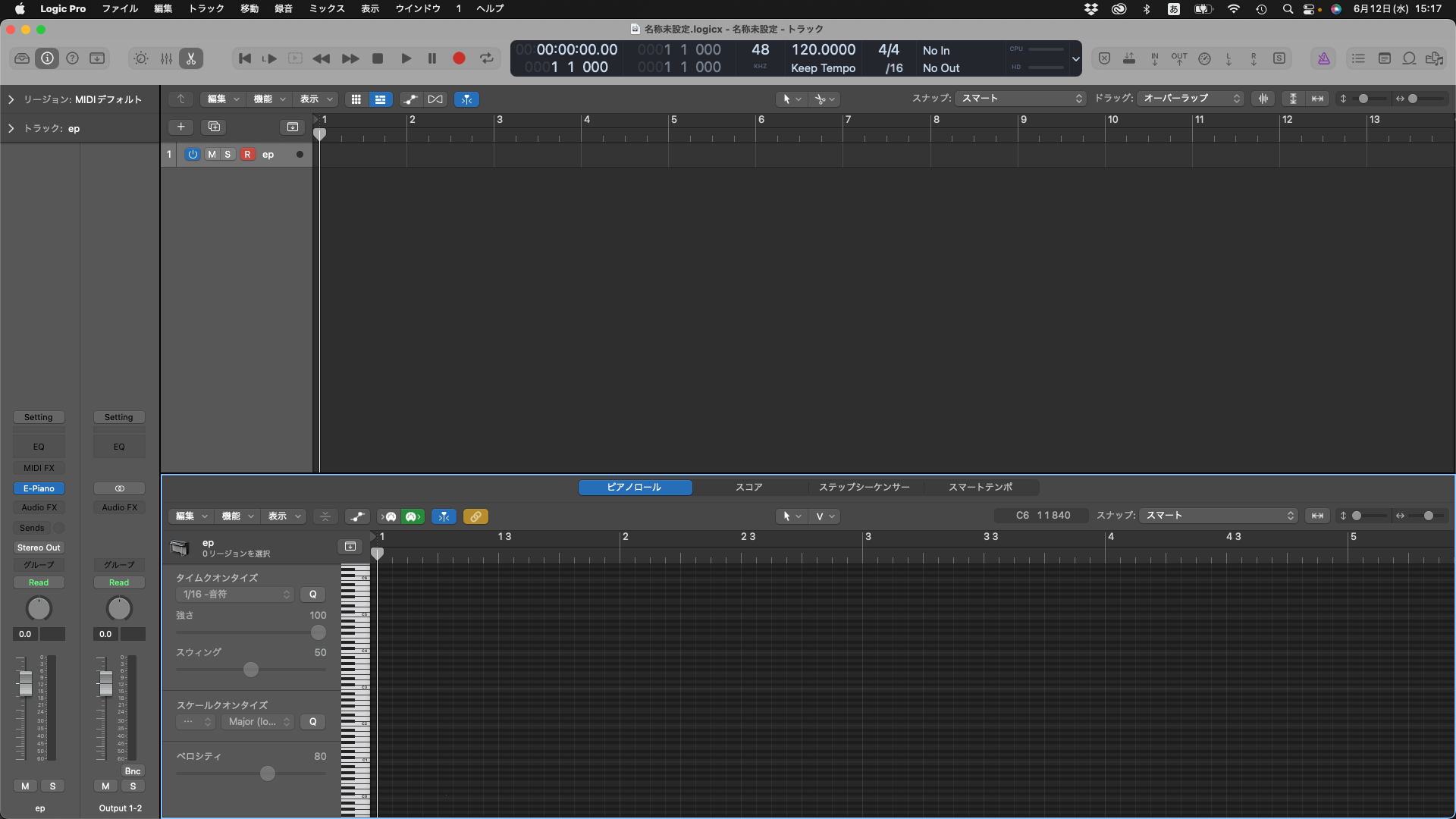The image size is (1456, 819).
Task: Mute the ep track
Action: click(212, 154)
